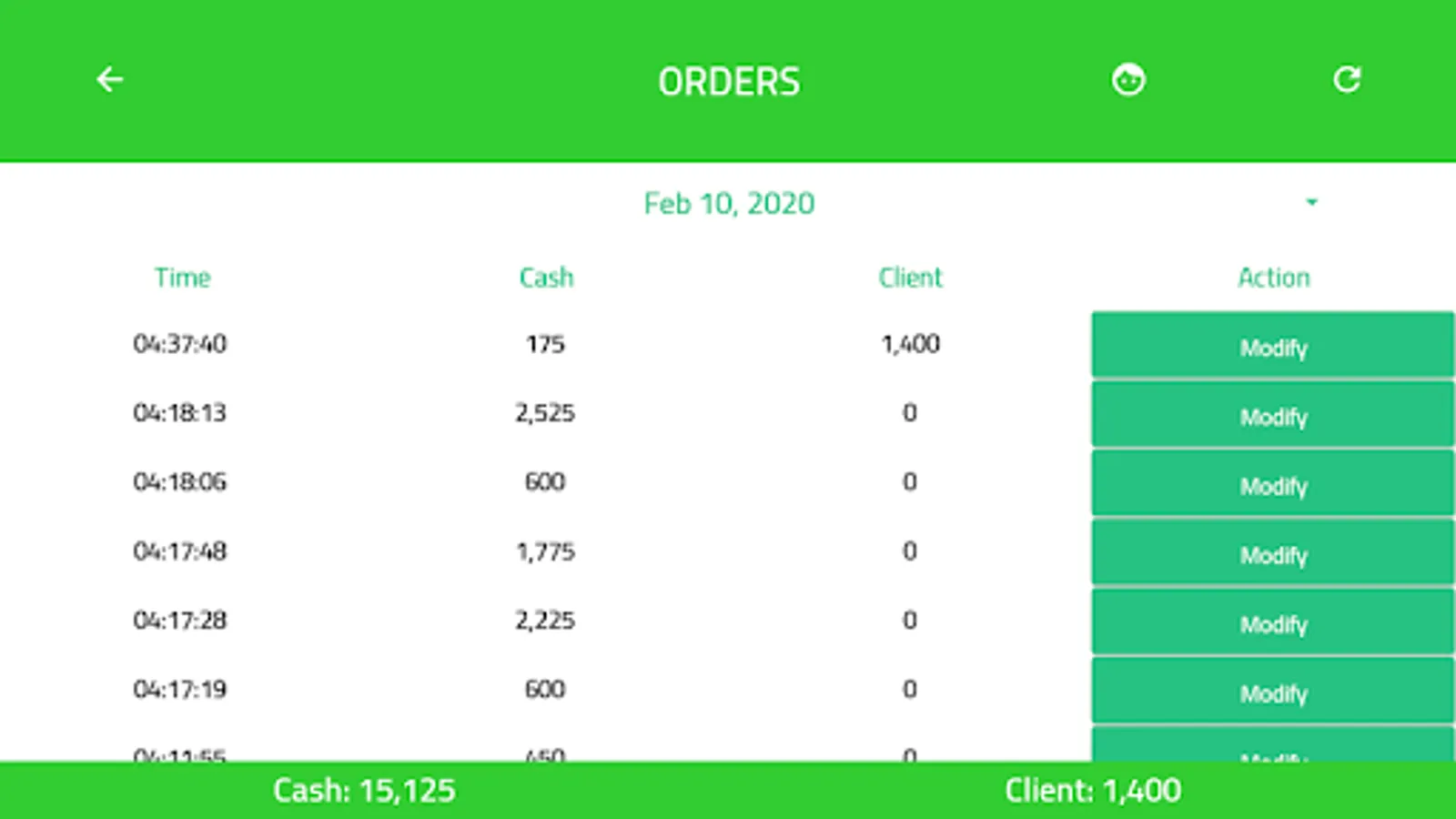1456x819 pixels.
Task: Modify the 04:17:19 order
Action: coord(1272,693)
